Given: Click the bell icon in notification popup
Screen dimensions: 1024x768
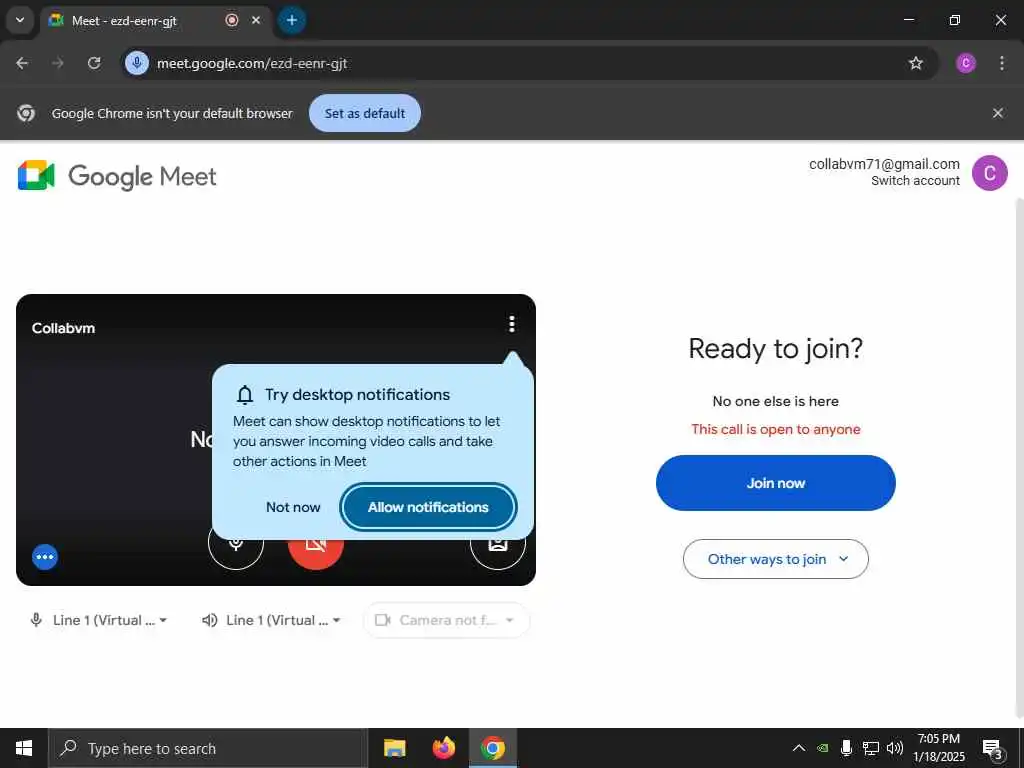Looking at the screenshot, I should 245,394.
